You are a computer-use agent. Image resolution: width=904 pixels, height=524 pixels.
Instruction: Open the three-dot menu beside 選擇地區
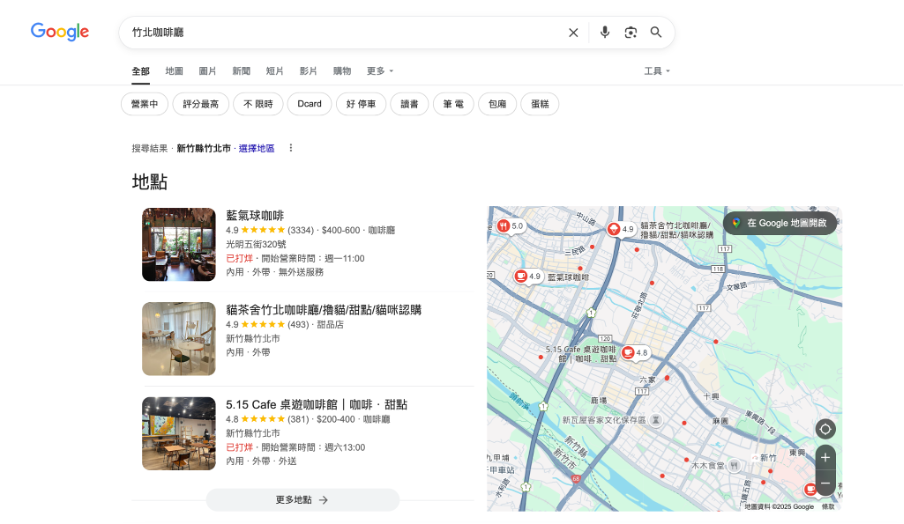point(291,148)
